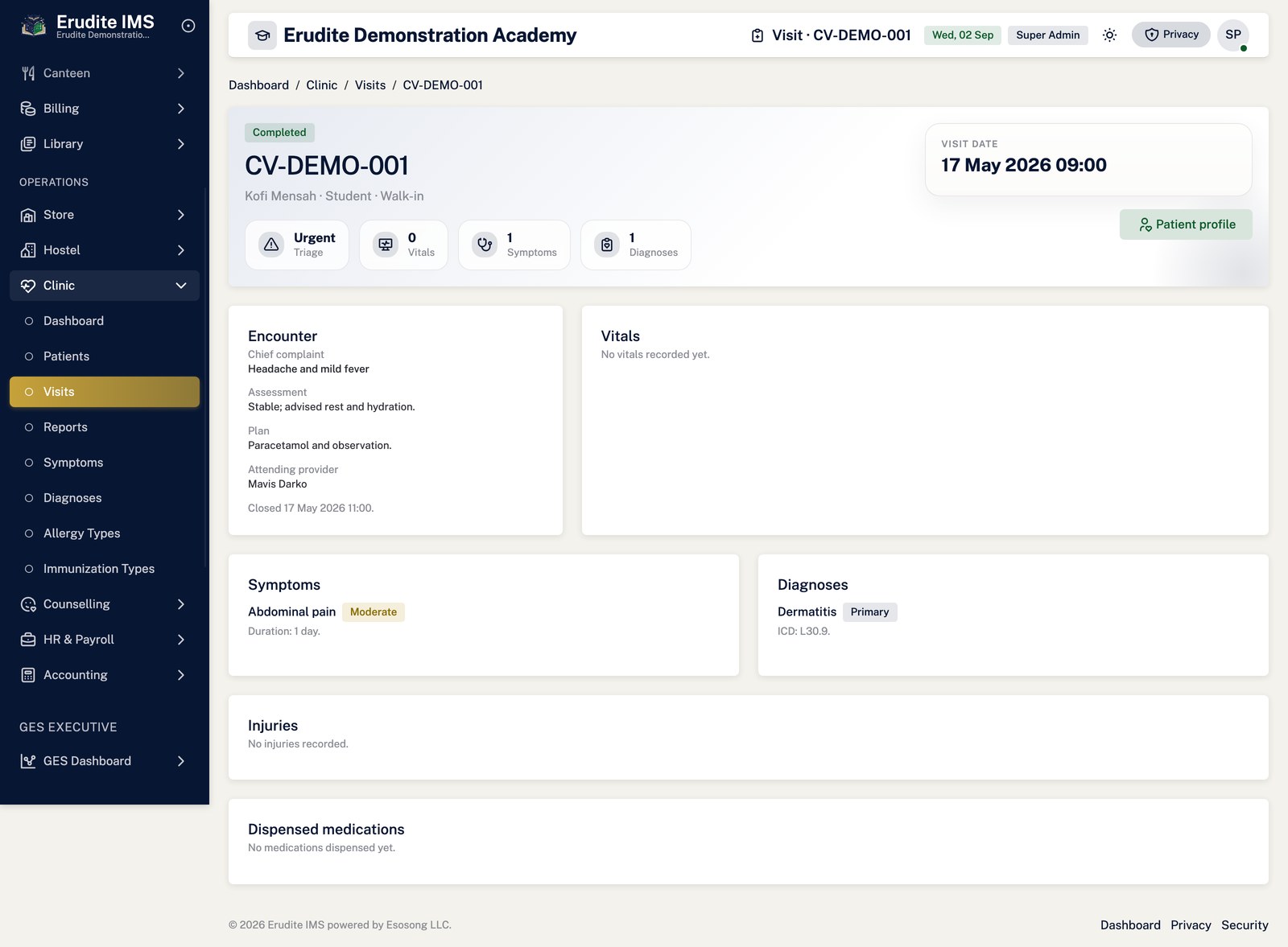Open the Allergy Types submenu item
The width and height of the screenshot is (1288, 947).
(x=105, y=533)
